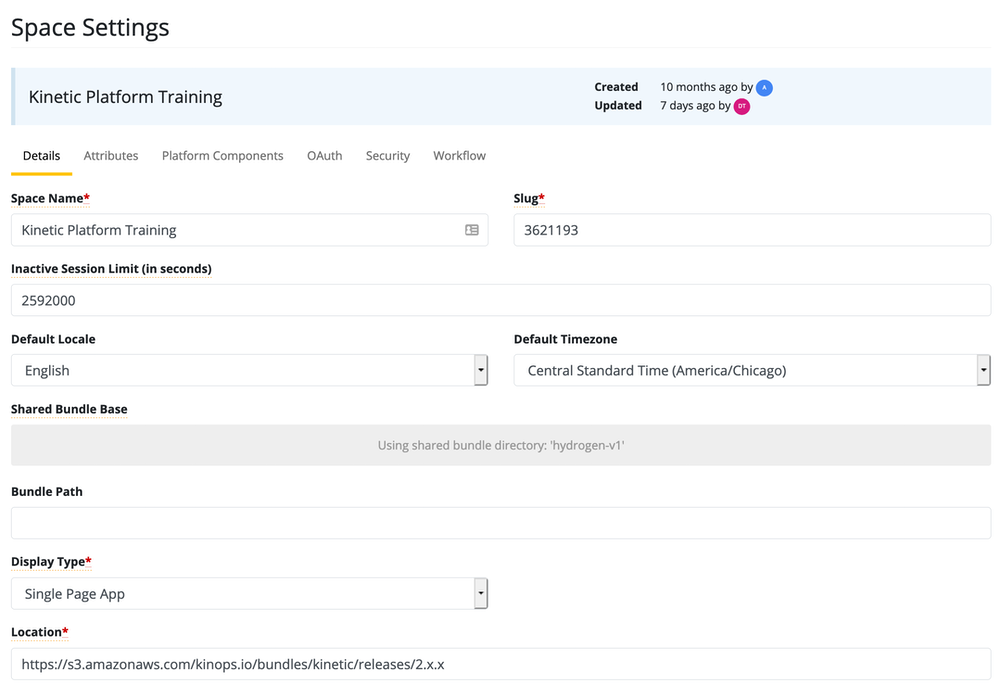The image size is (1000, 697).
Task: Expand the Display Type dropdown
Action: coord(249,594)
